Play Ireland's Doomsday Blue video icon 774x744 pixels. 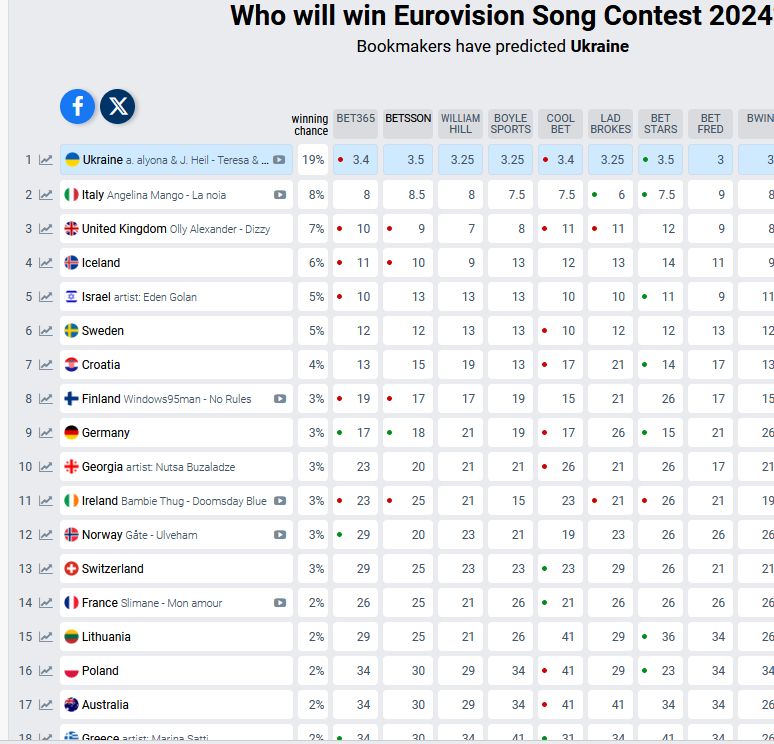[280, 501]
